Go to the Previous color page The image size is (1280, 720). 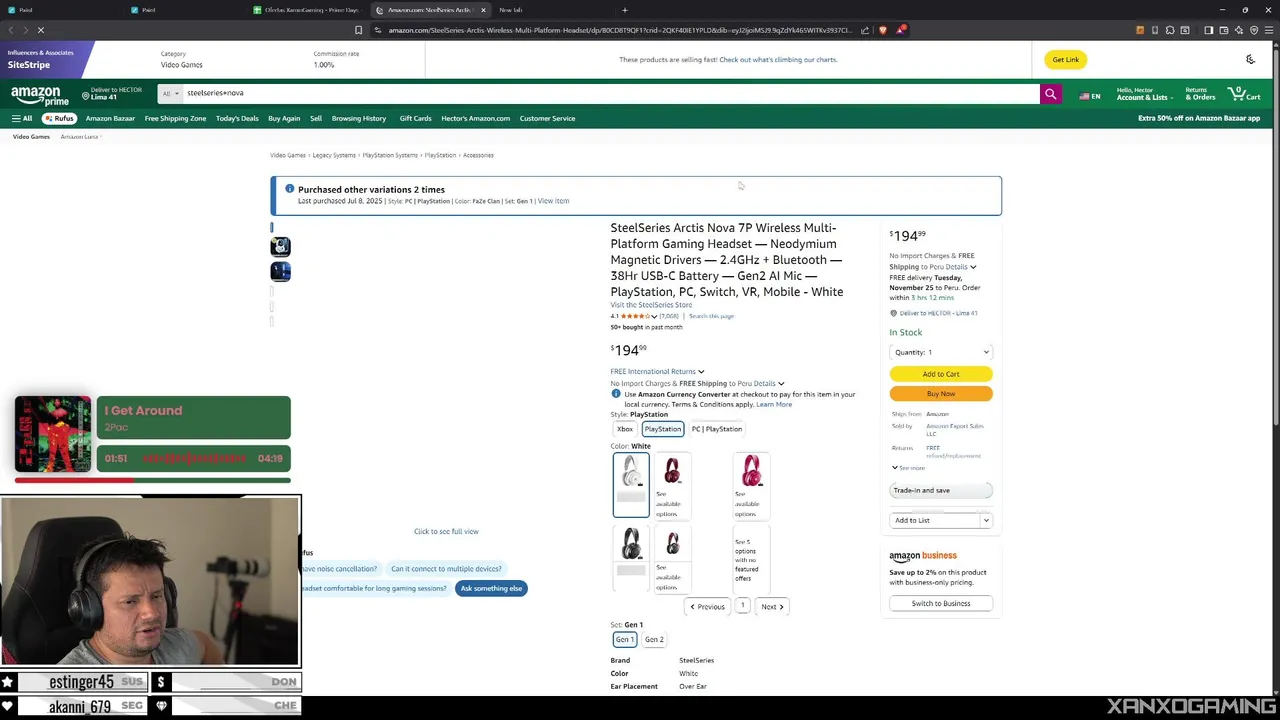pos(707,607)
